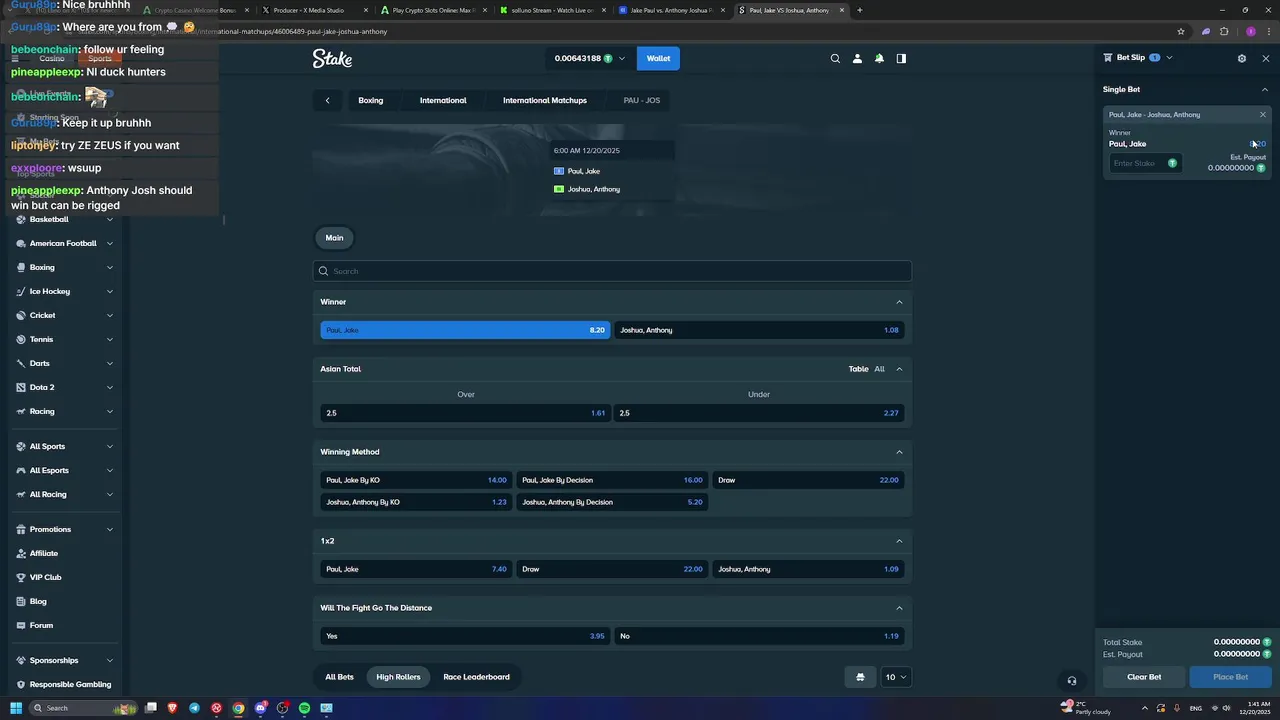The image size is (1280, 720).
Task: Switch to solfuno Stream browser tab
Action: pos(552,10)
